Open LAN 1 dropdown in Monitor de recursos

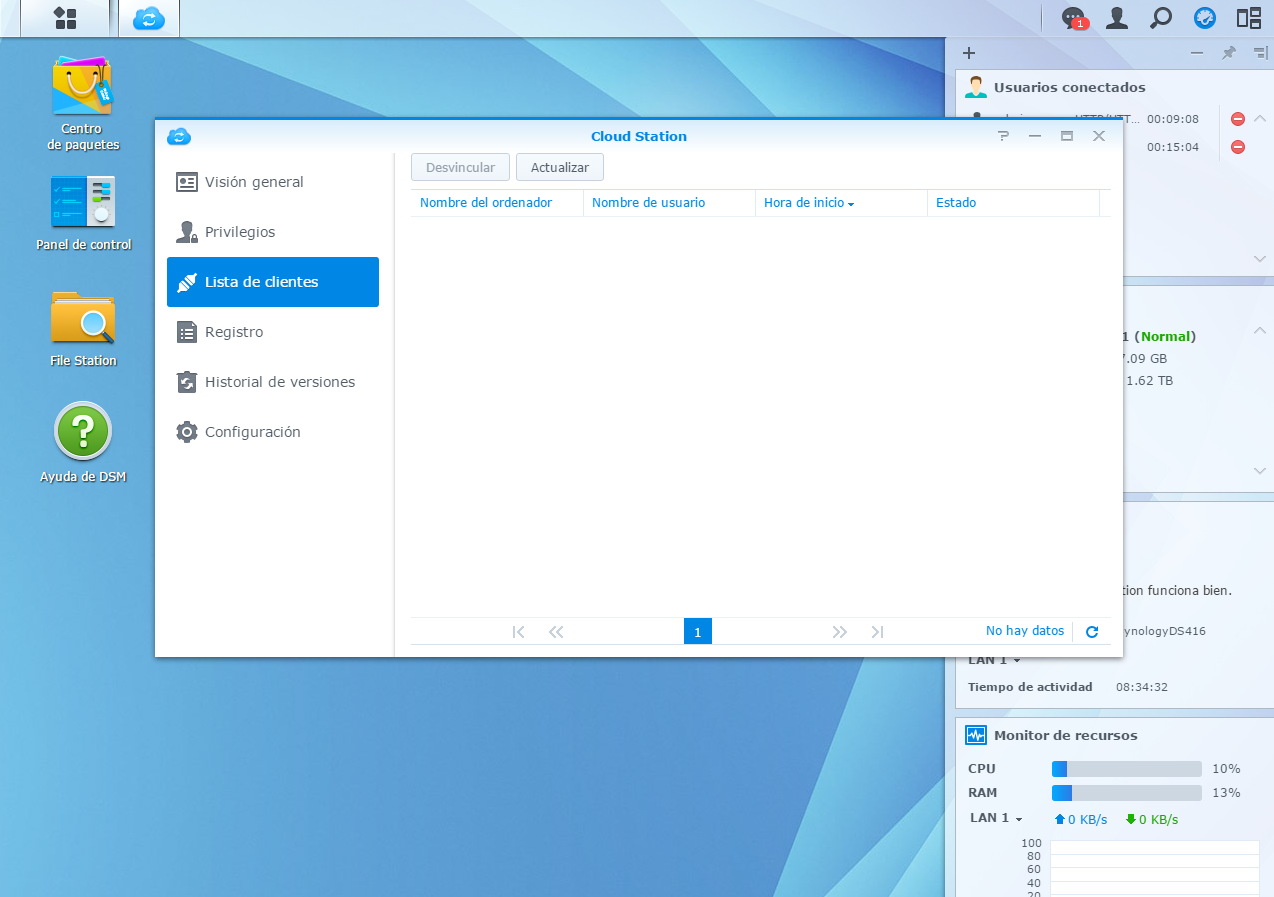pyautogui.click(x=996, y=818)
